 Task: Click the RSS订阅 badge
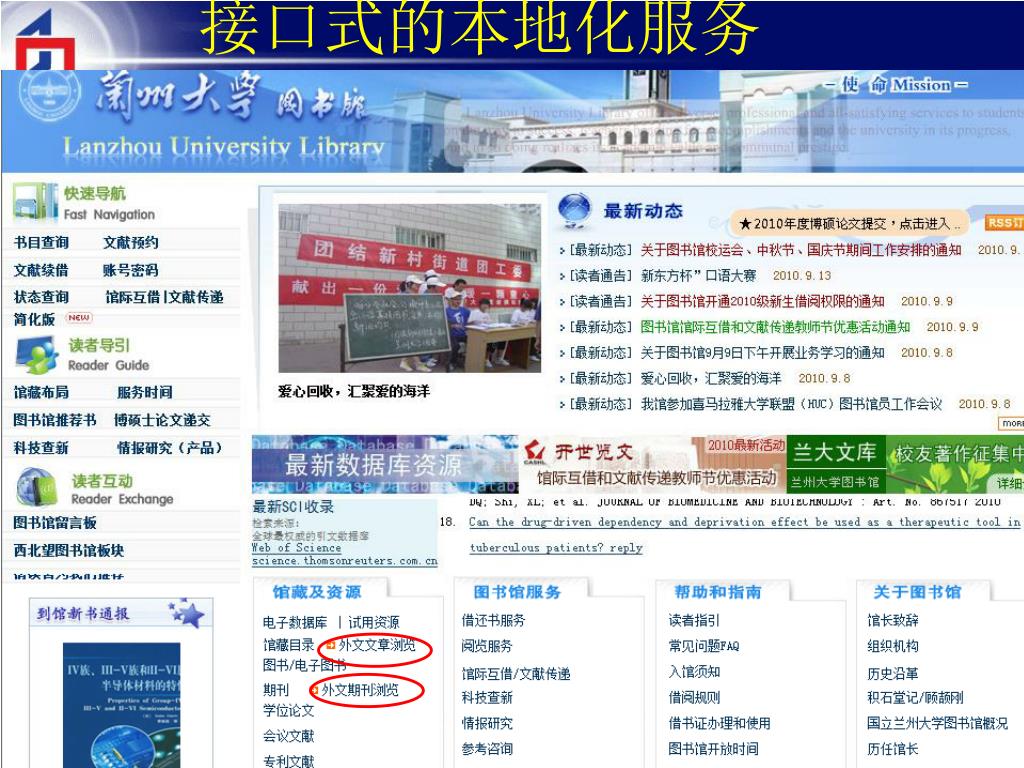(x=1004, y=223)
